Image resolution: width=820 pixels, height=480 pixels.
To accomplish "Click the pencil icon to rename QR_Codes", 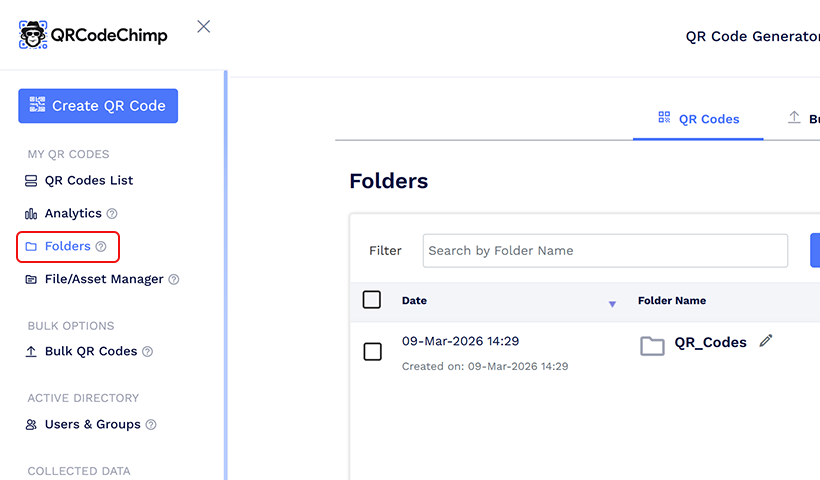I will coord(766,341).
